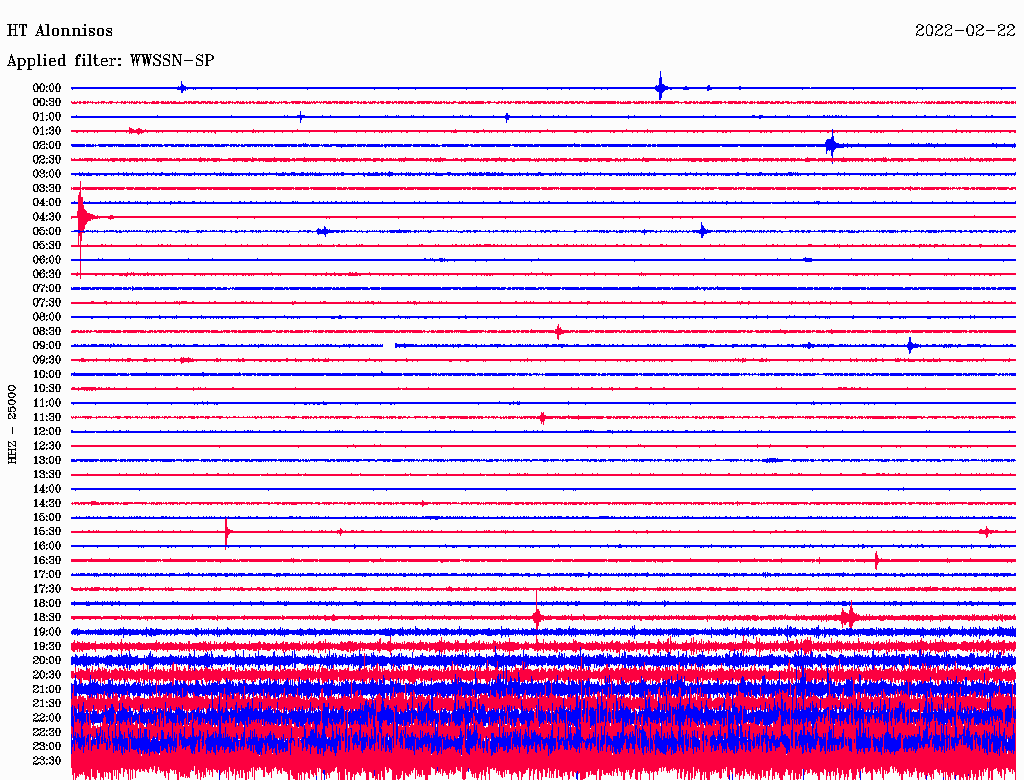The width and height of the screenshot is (1024, 780).
Task: Click the red event on the 08:30 trace
Action: pos(558,332)
